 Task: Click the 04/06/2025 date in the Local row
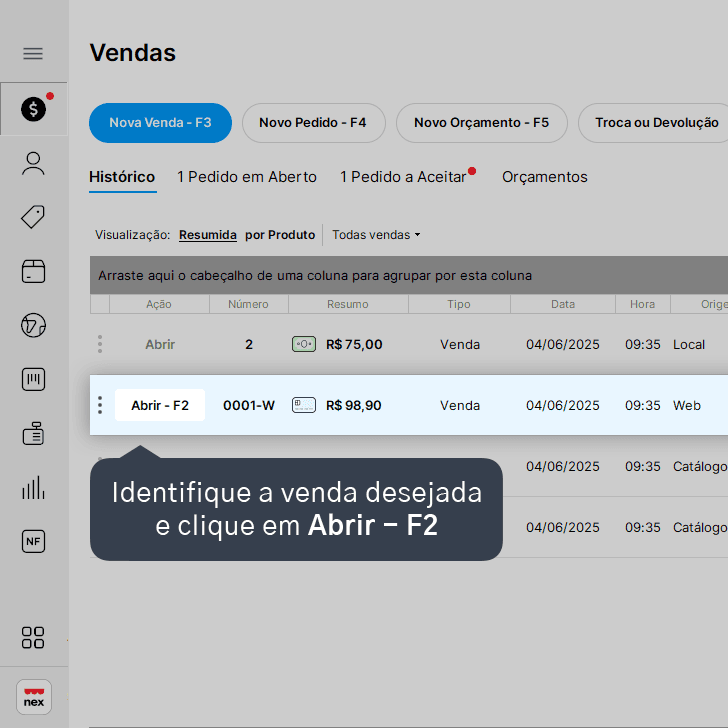[563, 344]
